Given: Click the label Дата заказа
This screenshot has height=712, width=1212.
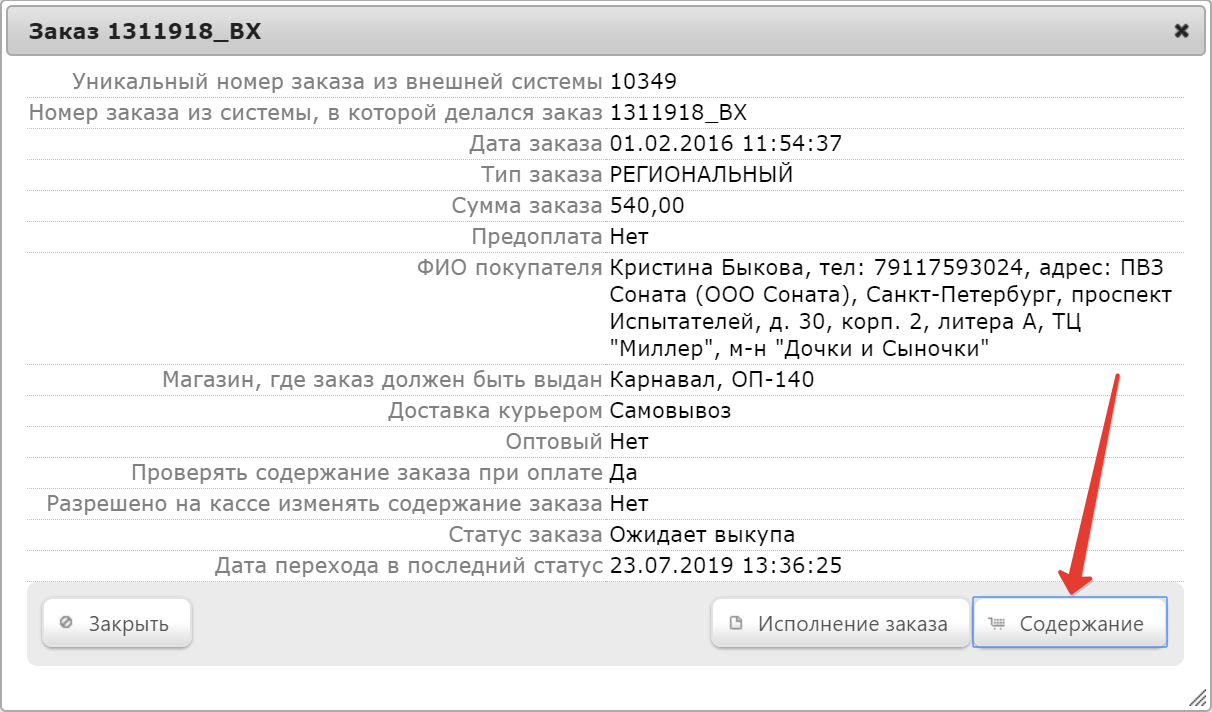Looking at the screenshot, I should [536, 143].
